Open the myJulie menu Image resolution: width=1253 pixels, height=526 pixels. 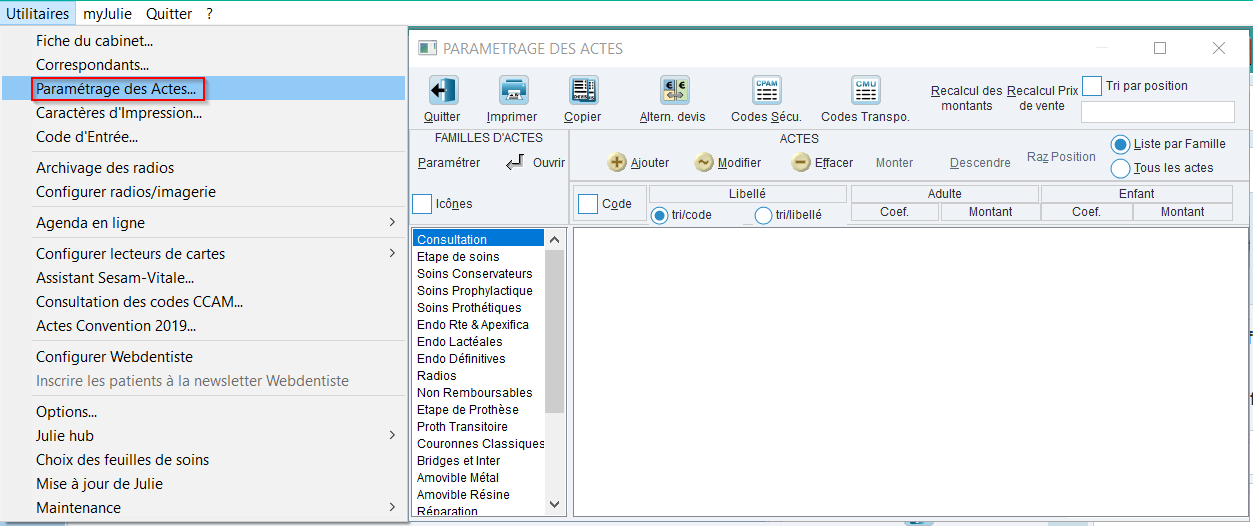coord(107,14)
